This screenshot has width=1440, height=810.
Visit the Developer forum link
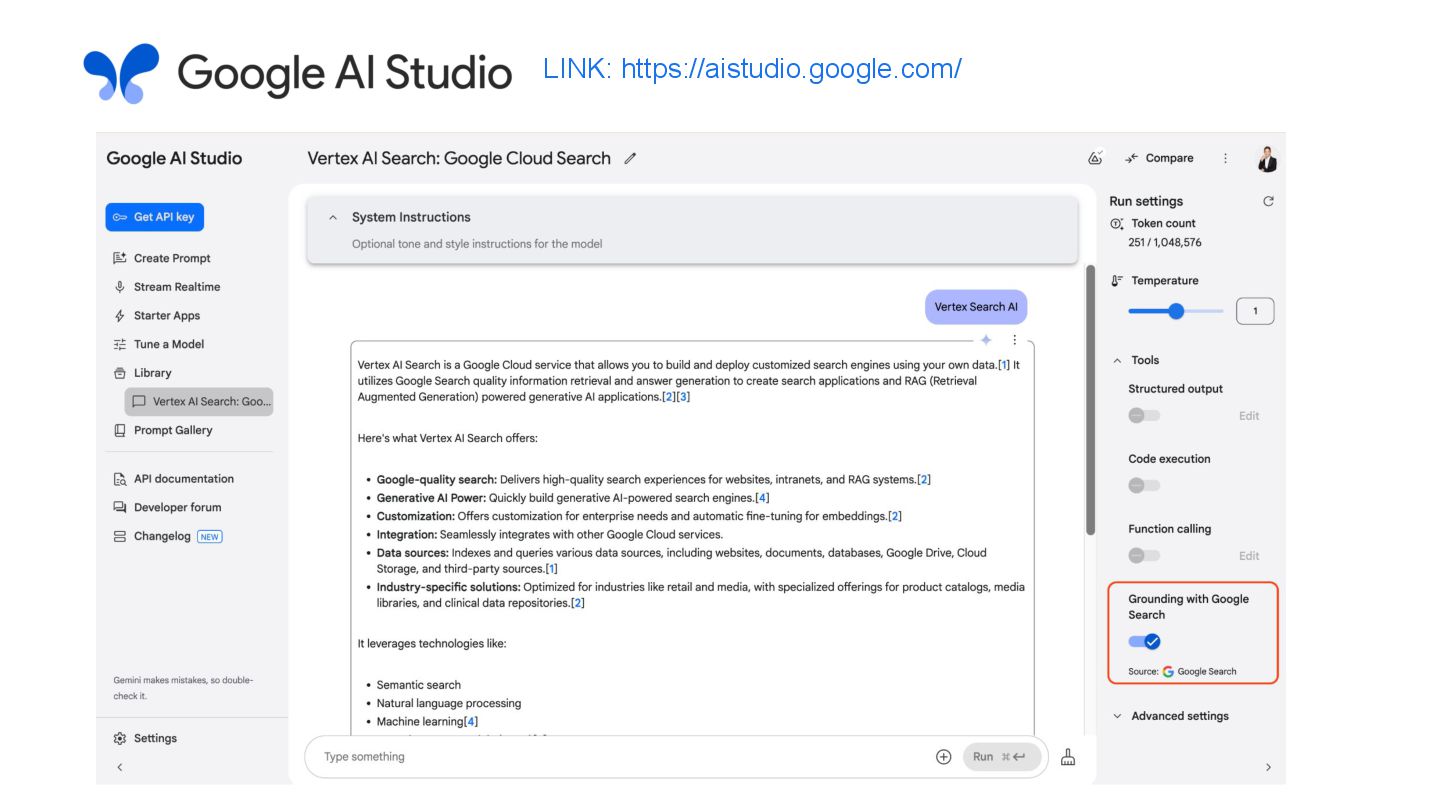click(168, 507)
